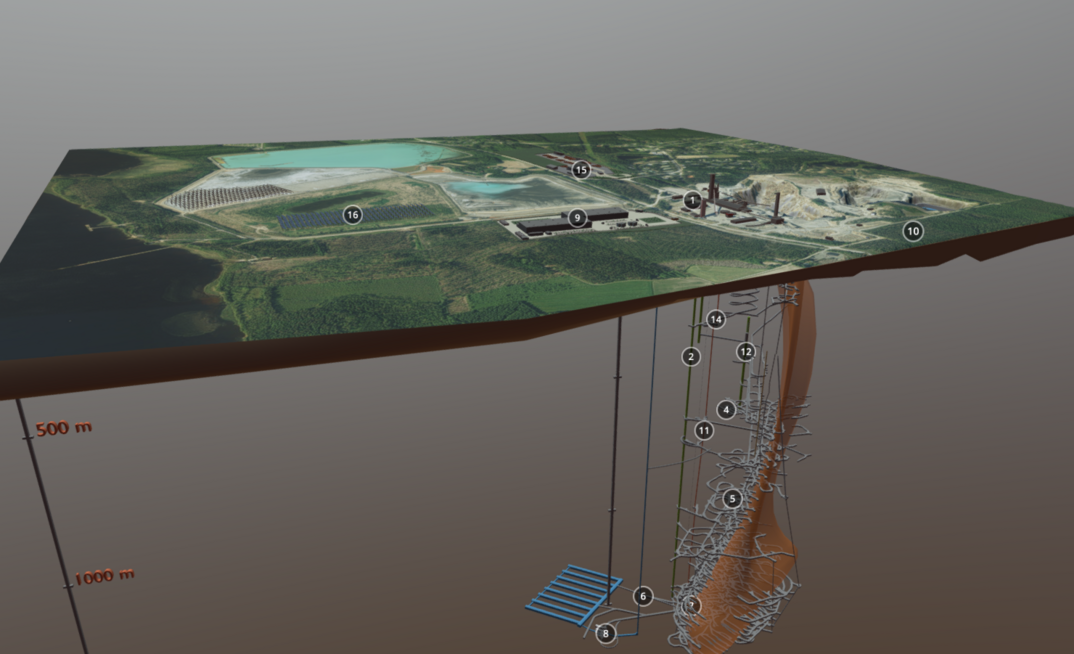This screenshot has width=1074, height=654.
Task: Open marker 4 in the tunnel network
Action: coord(726,410)
